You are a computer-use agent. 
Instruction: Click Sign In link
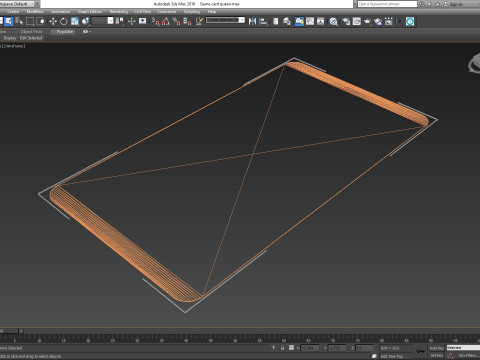pos(455,4)
